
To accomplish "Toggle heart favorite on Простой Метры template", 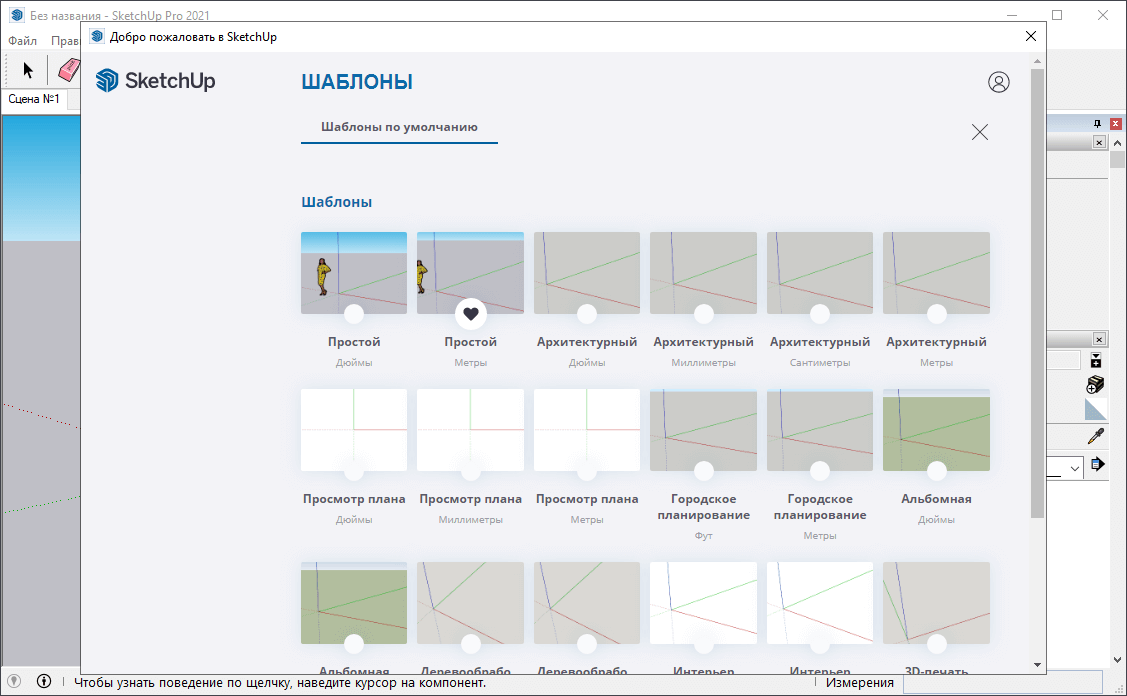I will (470, 314).
